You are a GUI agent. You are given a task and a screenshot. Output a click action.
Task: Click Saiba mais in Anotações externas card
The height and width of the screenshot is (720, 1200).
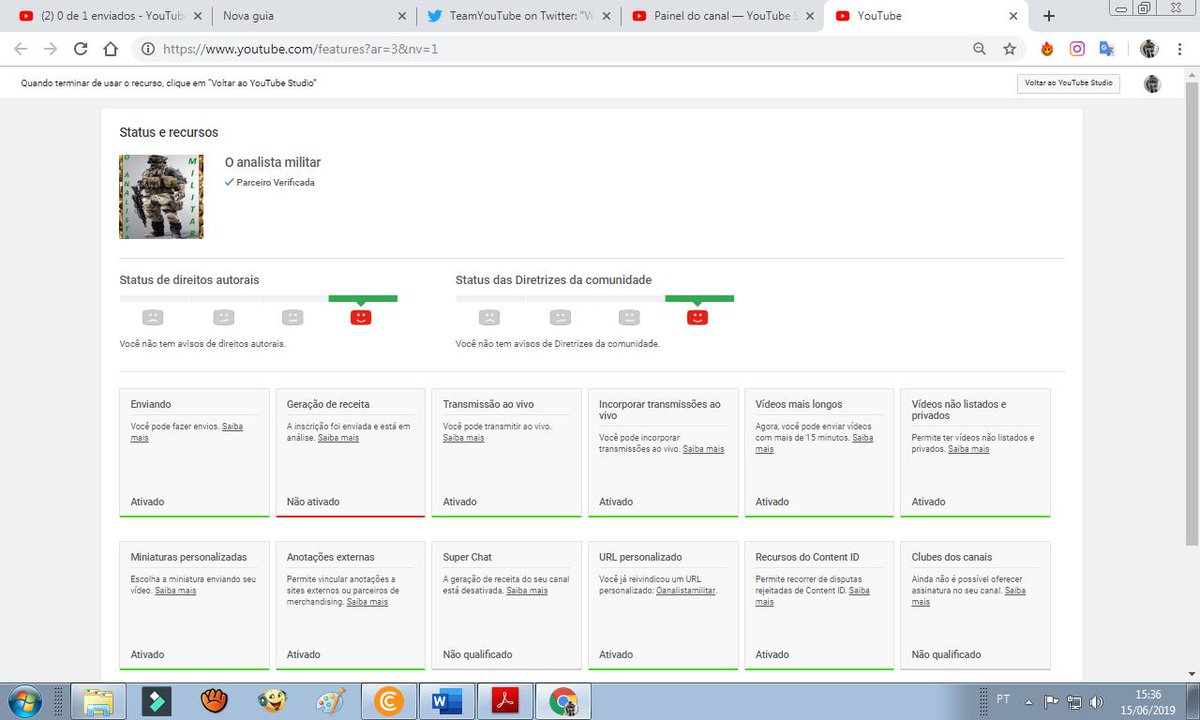point(367,602)
